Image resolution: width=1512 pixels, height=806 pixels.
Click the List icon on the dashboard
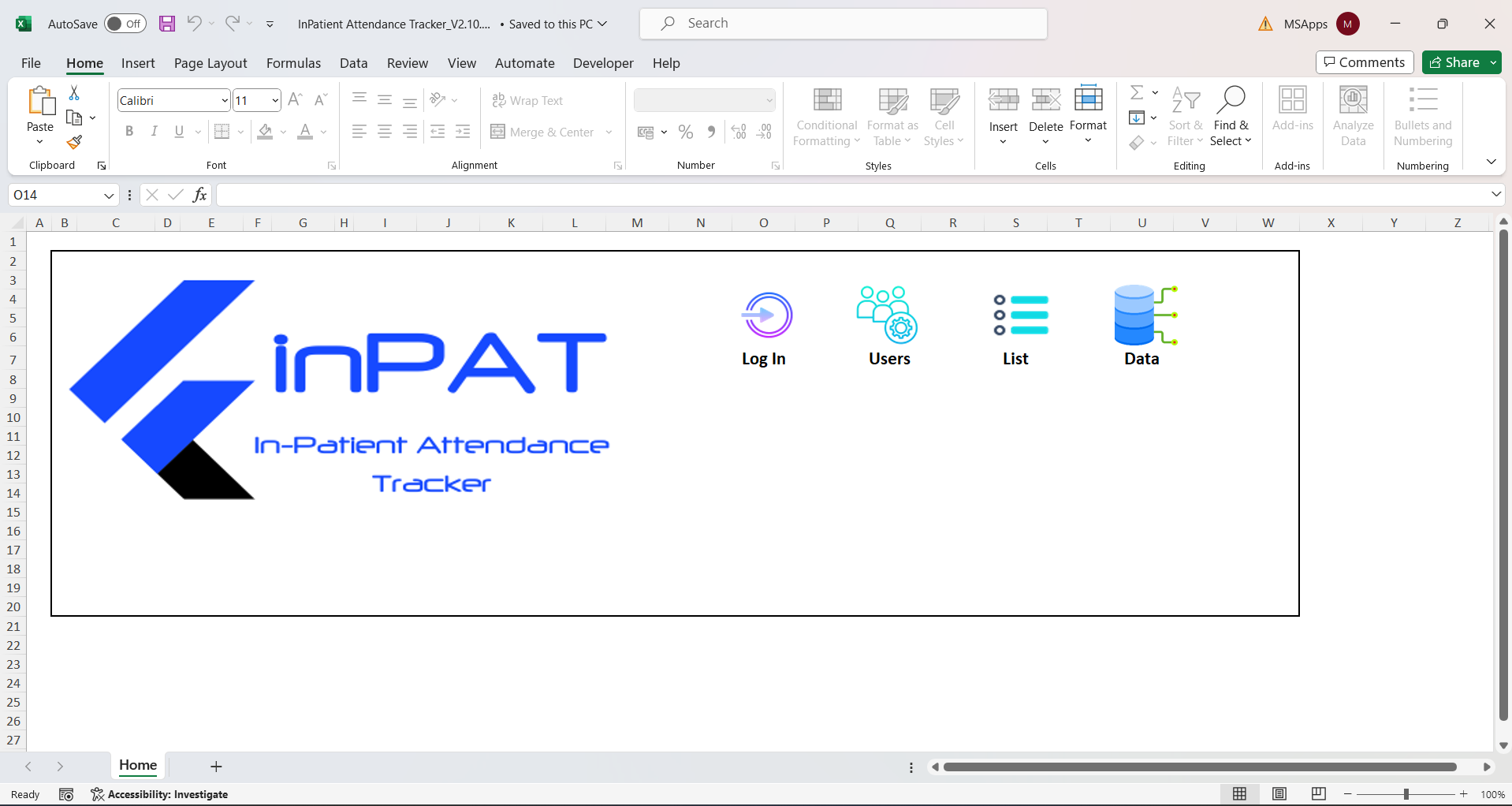pyautogui.click(x=1020, y=315)
